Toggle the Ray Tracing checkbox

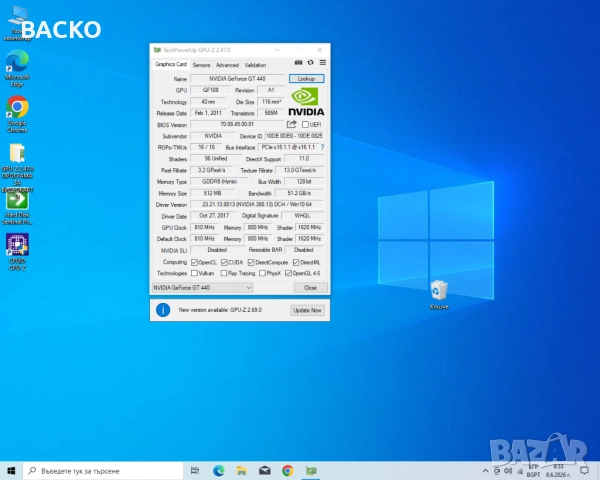[x=224, y=273]
